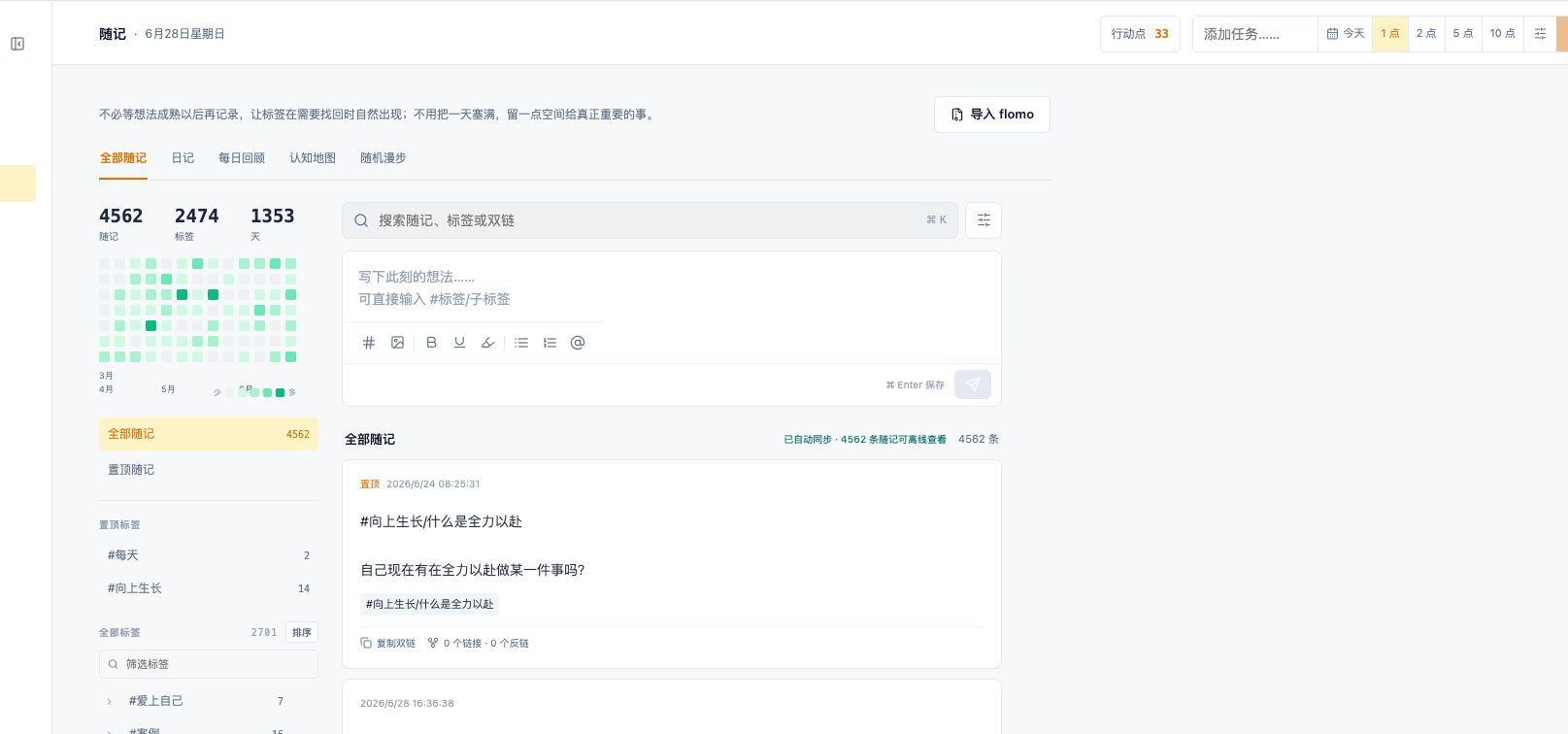Image resolution: width=1568 pixels, height=734 pixels.
Task: Open 0 个链接 · 0 个反链 info
Action: point(479,643)
